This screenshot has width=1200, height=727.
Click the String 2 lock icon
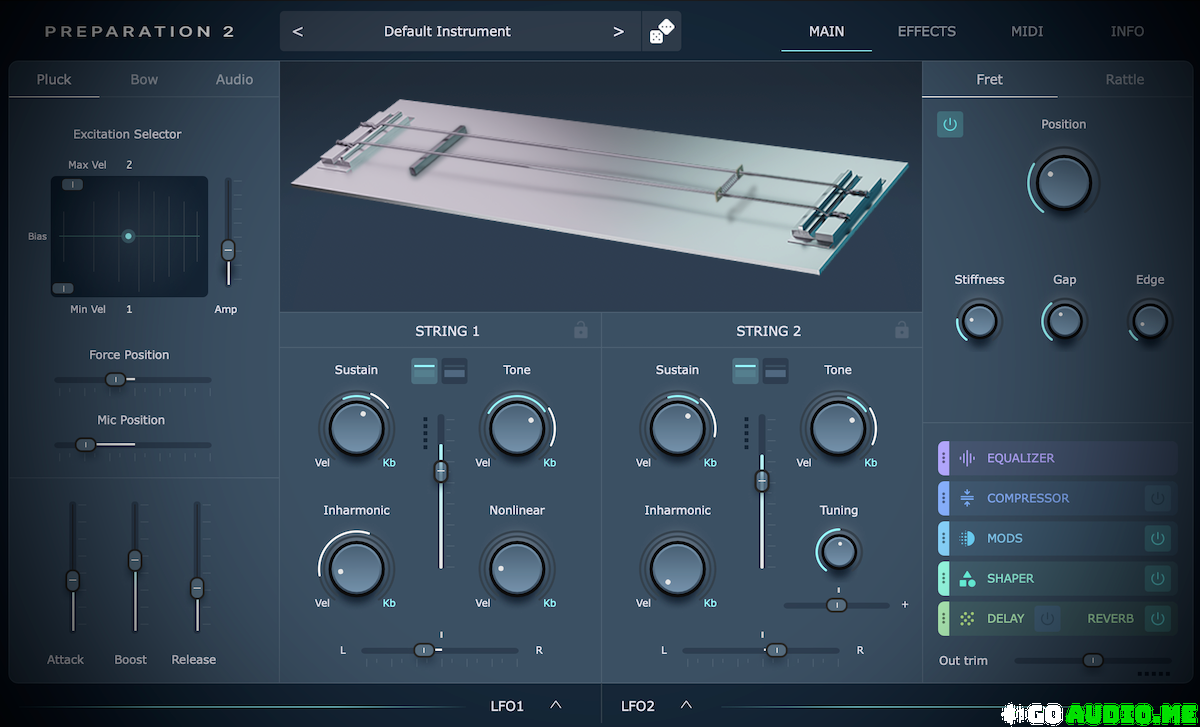[902, 330]
